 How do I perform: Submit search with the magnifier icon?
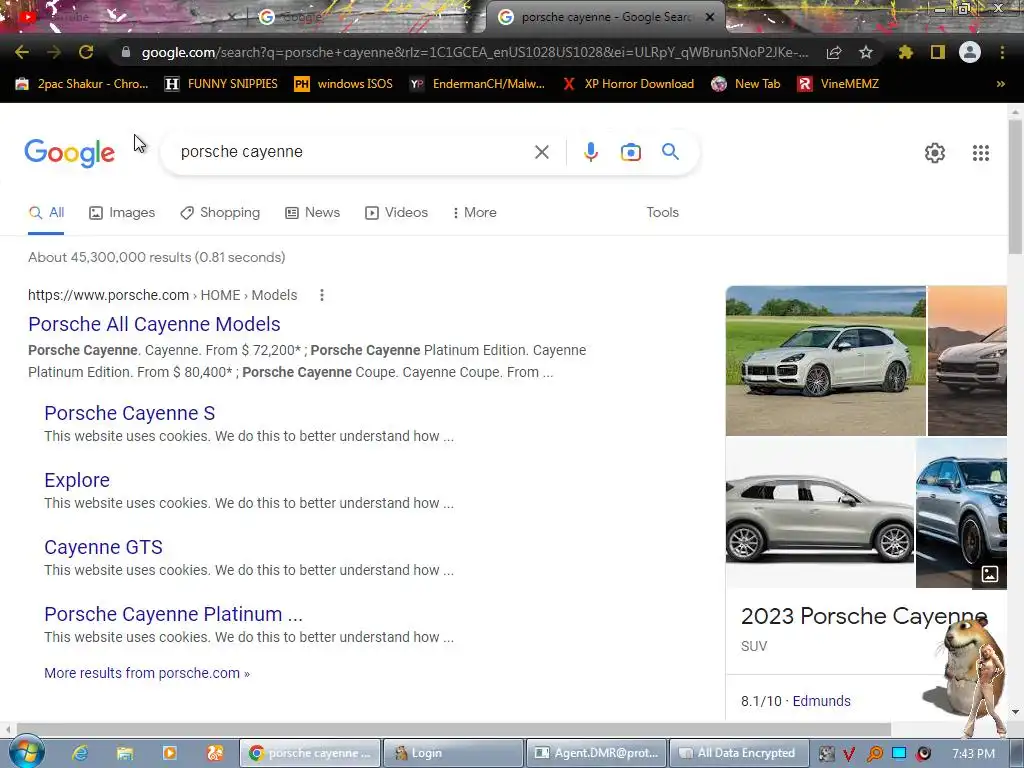pos(670,152)
